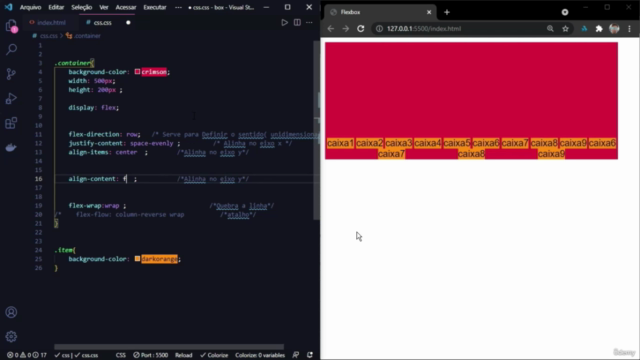
Task: Click the caixa1 box in the browser
Action: [340, 143]
